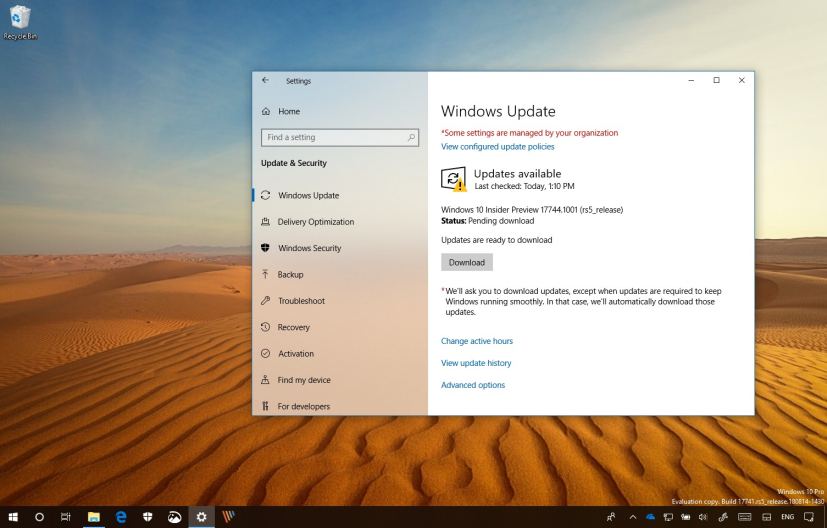Switch input language via ENG indicator
Viewport: 827px width, 528px height.
[x=787, y=517]
